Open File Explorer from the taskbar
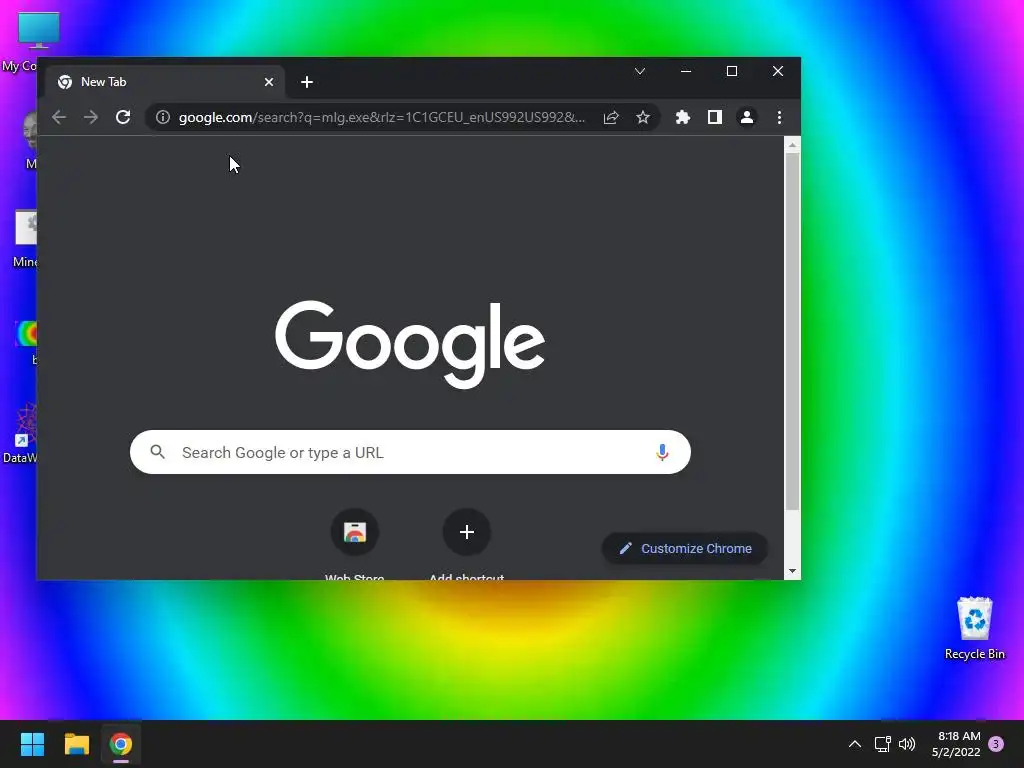This screenshot has height=768, width=1024. (x=77, y=744)
